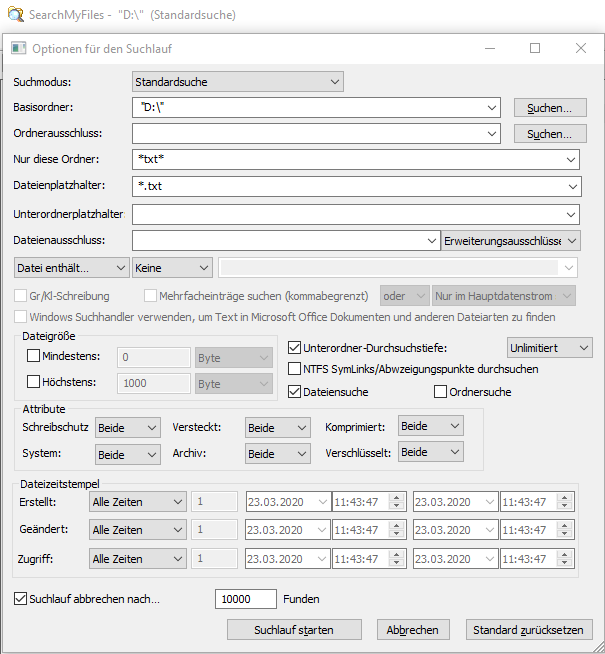Toggle the Dateiensuche checkbox
Screen dimensions: 605x654
tap(294, 392)
